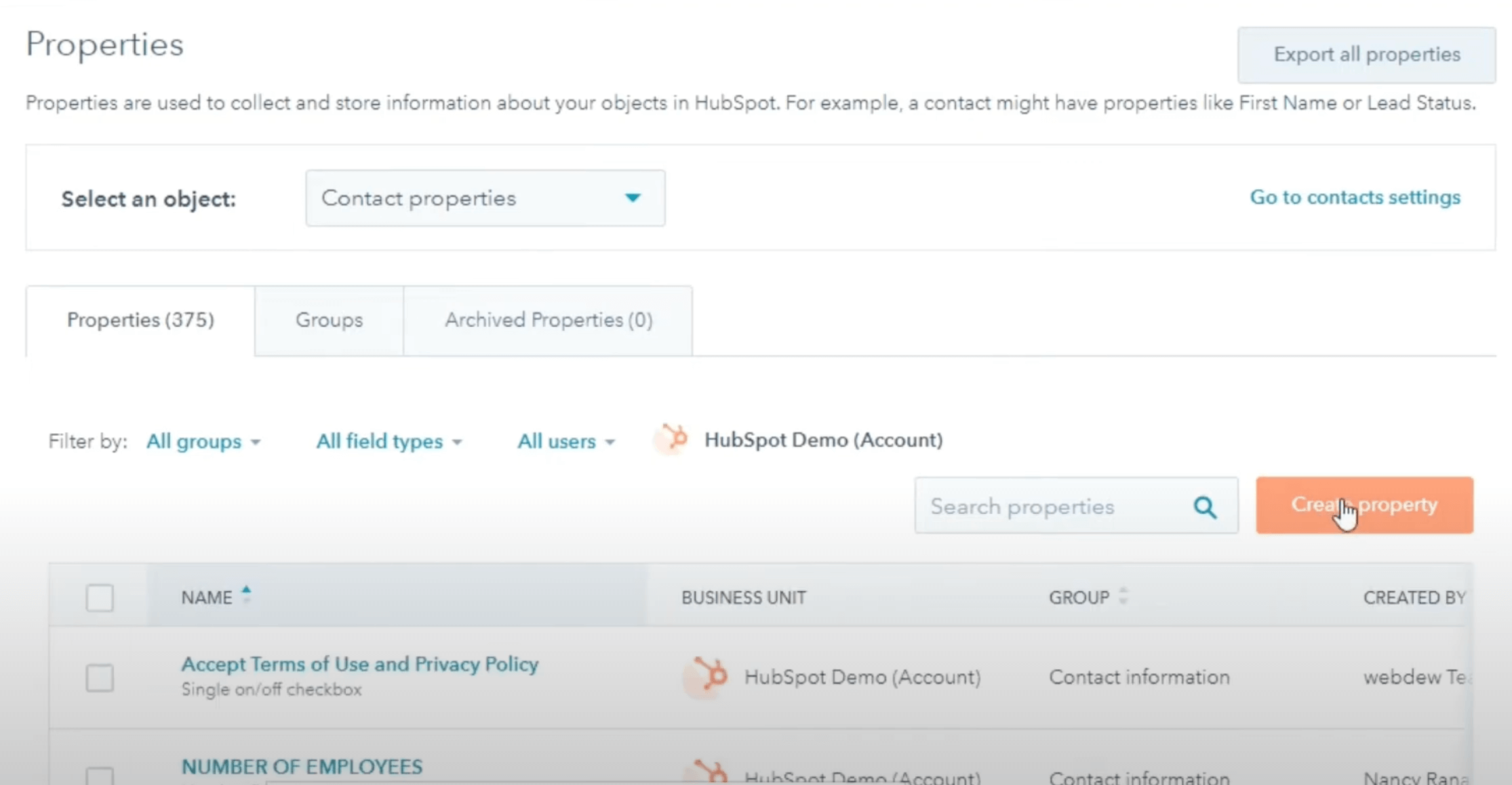Select the Properties (375) tab

pos(140,320)
